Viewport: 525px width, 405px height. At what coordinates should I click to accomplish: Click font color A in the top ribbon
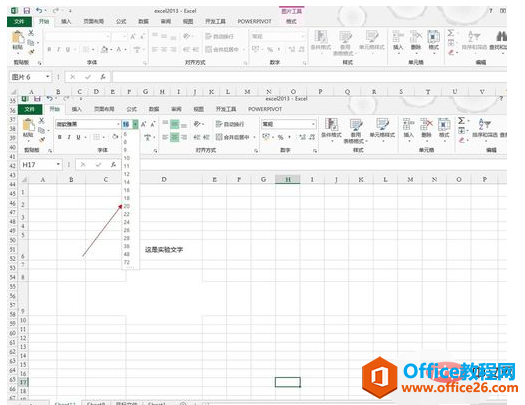click(x=119, y=50)
